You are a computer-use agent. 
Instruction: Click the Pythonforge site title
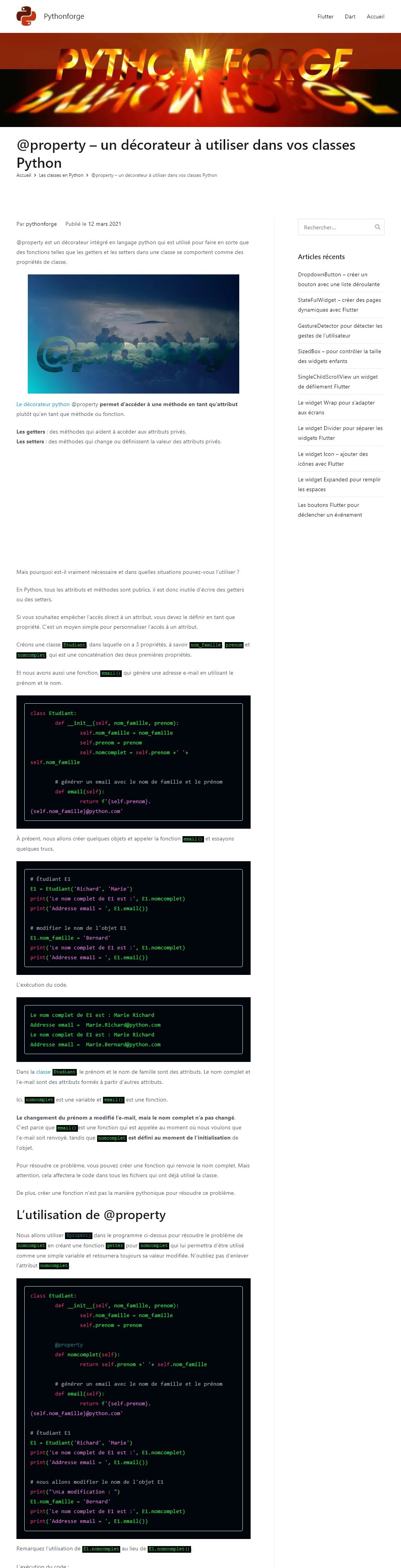64,16
